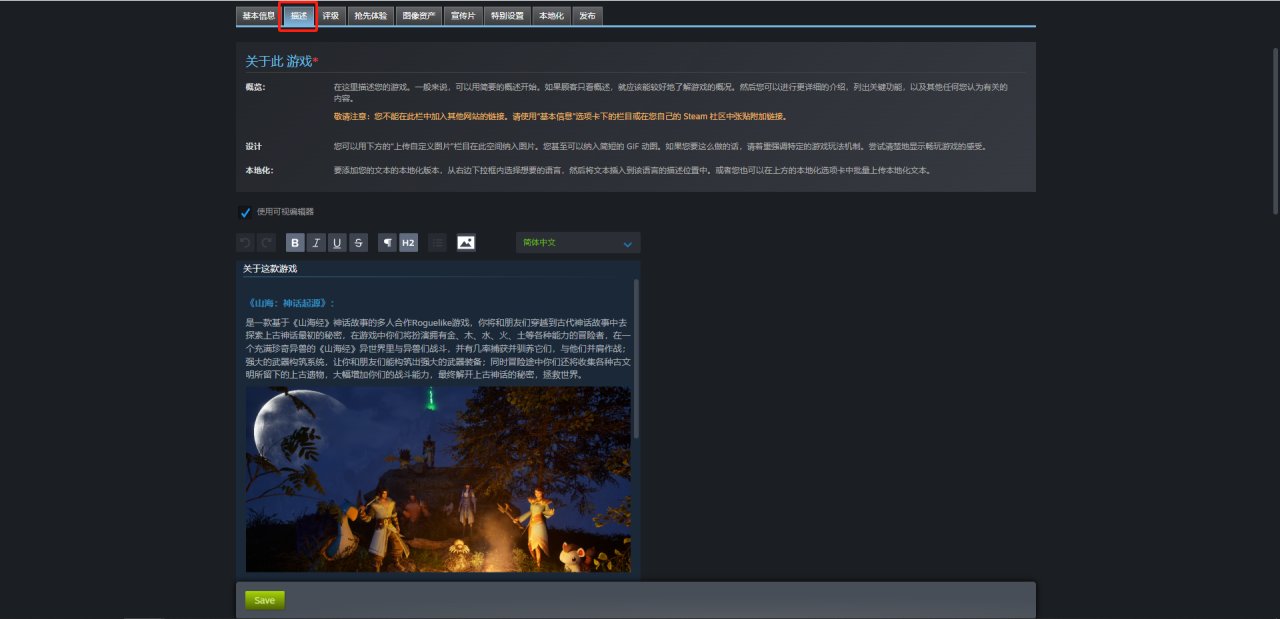Click the 关于此 游戏 section heading
Viewport: 1280px width, 619px height.
click(282, 61)
